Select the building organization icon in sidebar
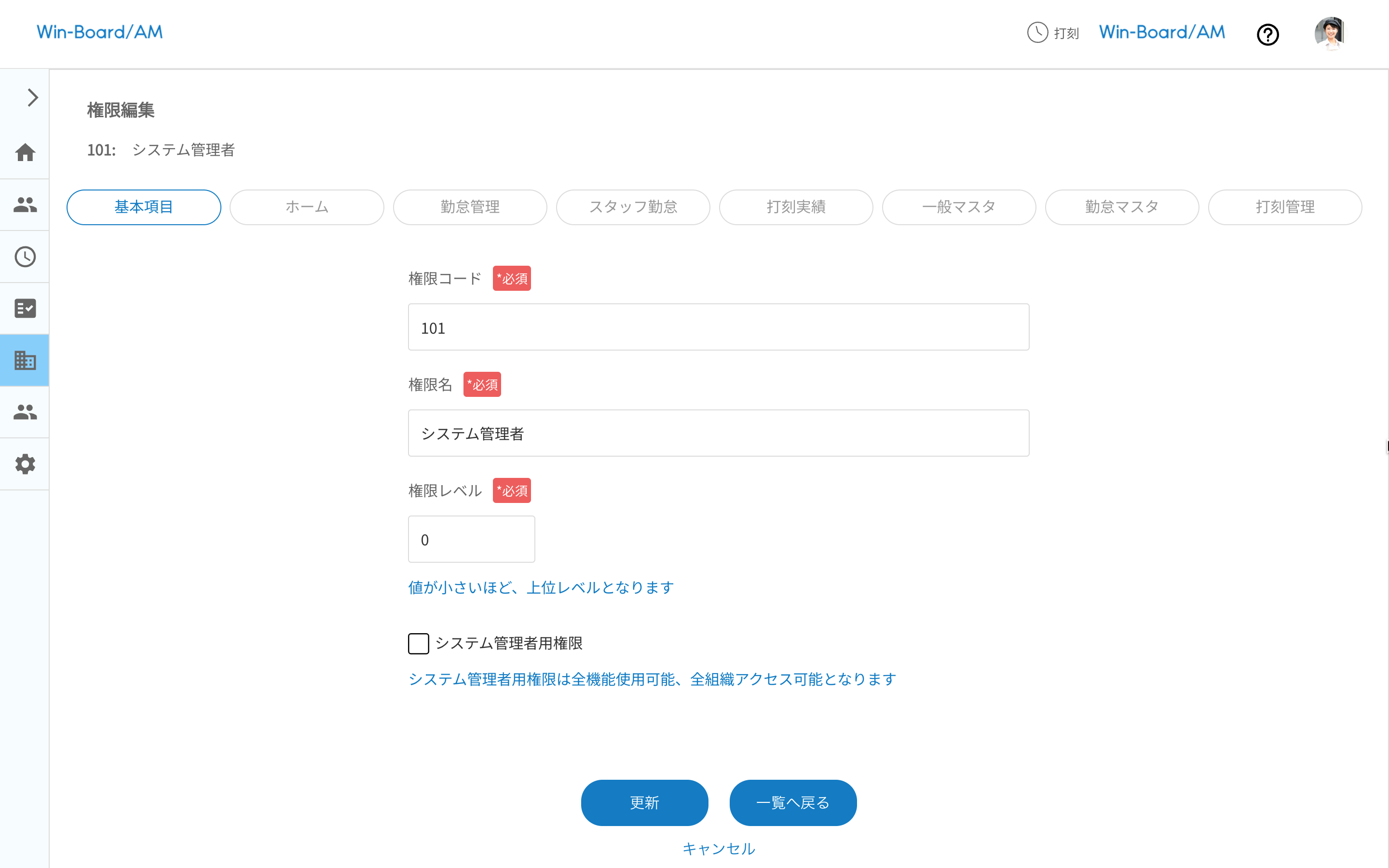This screenshot has width=1389, height=868. point(25,360)
